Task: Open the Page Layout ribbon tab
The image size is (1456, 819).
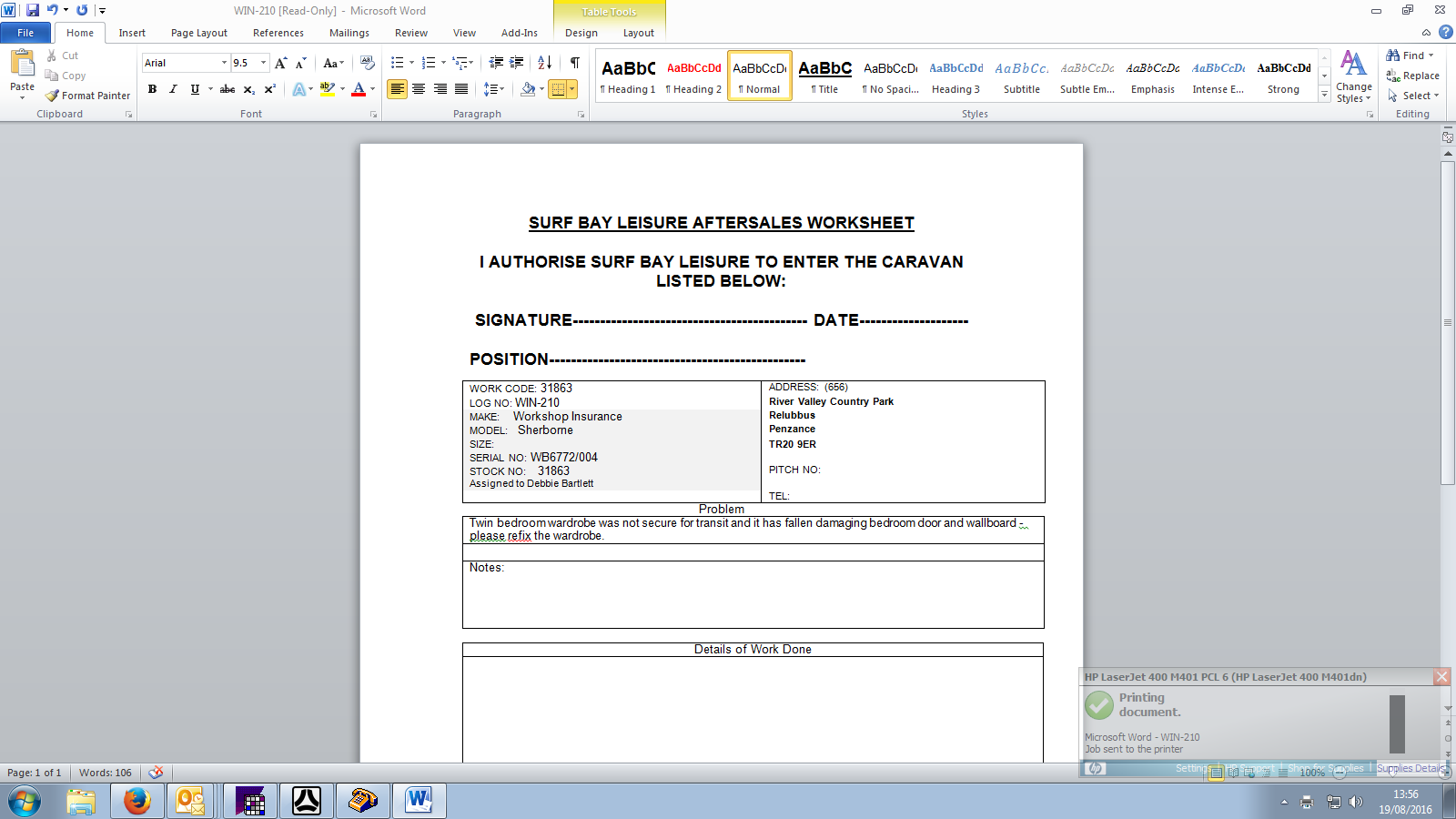Action: coord(198,33)
